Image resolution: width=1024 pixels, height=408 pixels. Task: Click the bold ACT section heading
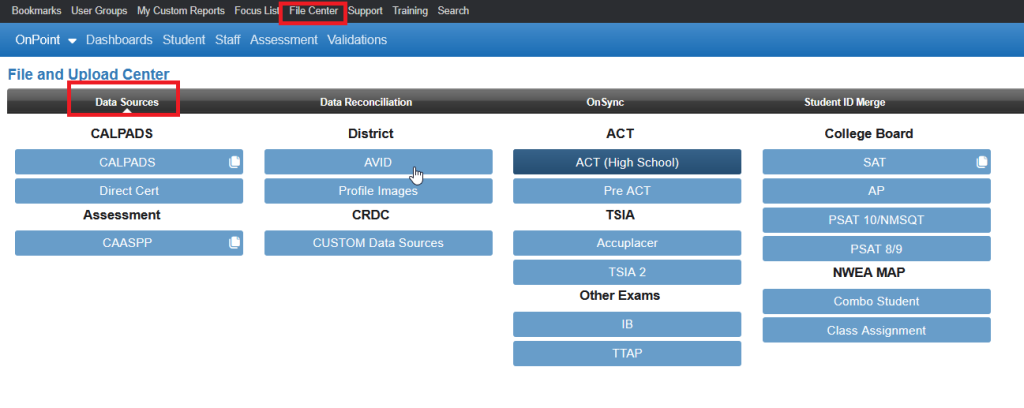[x=620, y=134]
